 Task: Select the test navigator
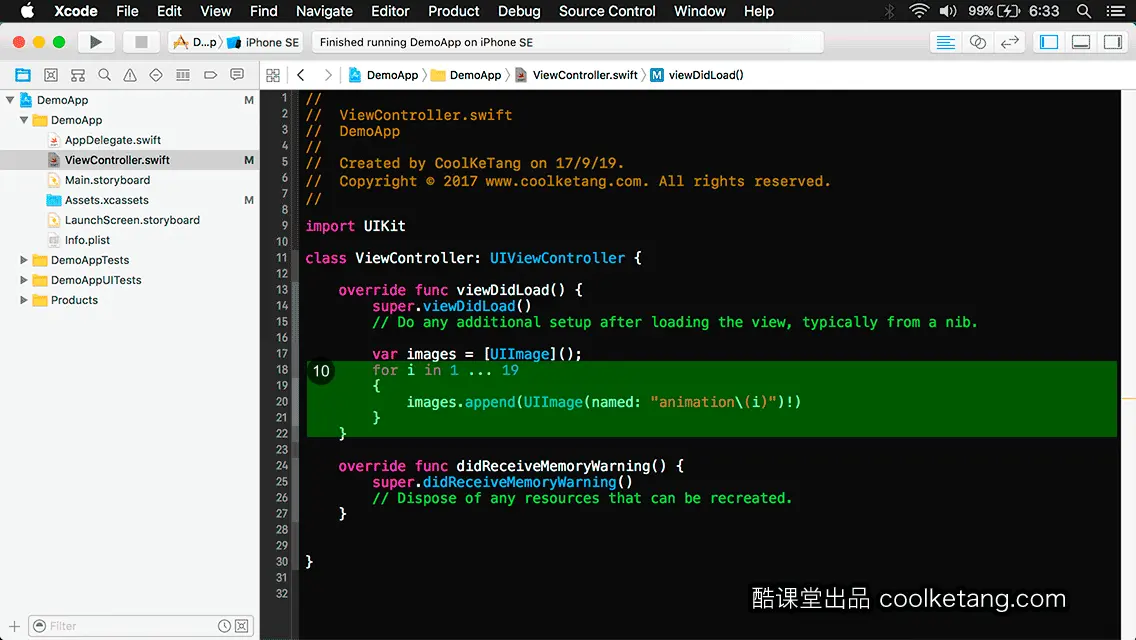(x=156, y=75)
